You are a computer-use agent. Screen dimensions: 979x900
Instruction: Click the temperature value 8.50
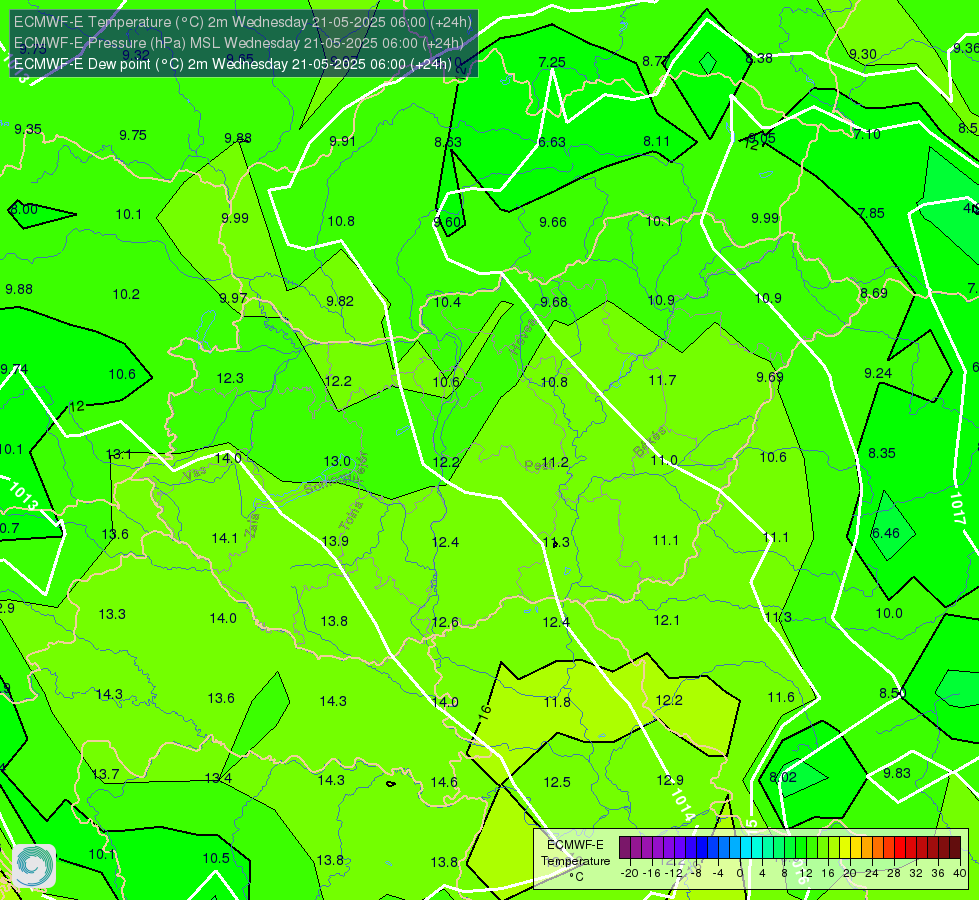pos(893,693)
